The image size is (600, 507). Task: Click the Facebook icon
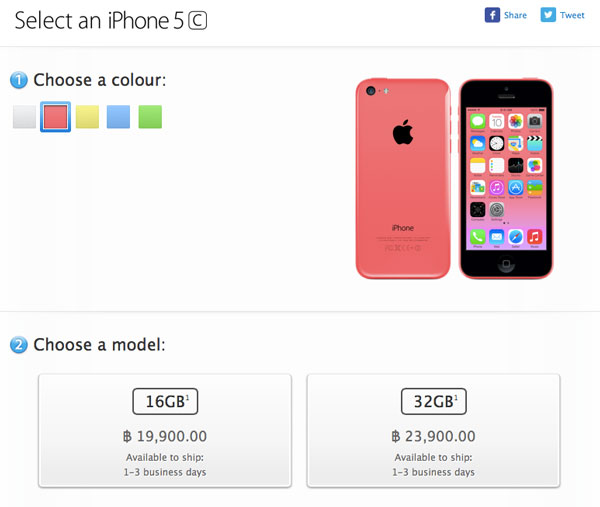coord(492,15)
